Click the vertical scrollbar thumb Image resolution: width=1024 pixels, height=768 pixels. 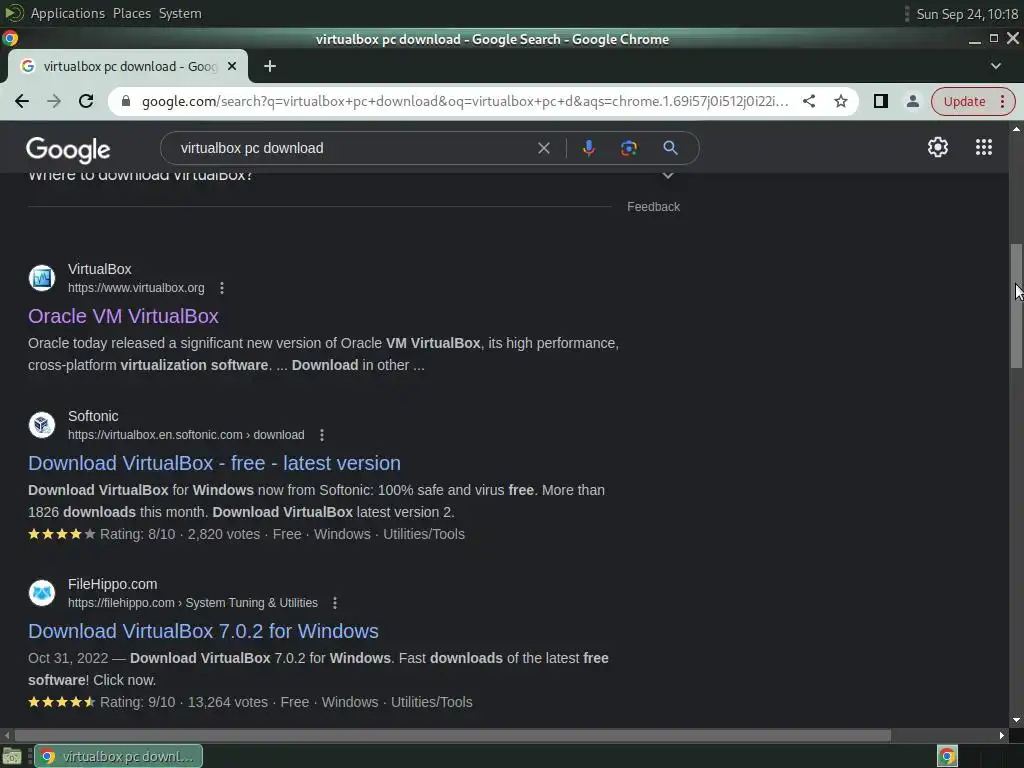(1016, 306)
